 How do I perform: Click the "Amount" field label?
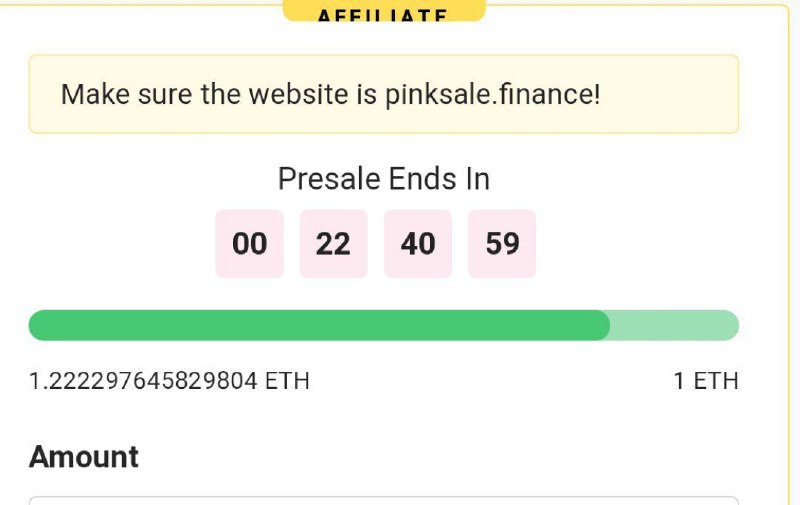pyautogui.click(x=84, y=457)
